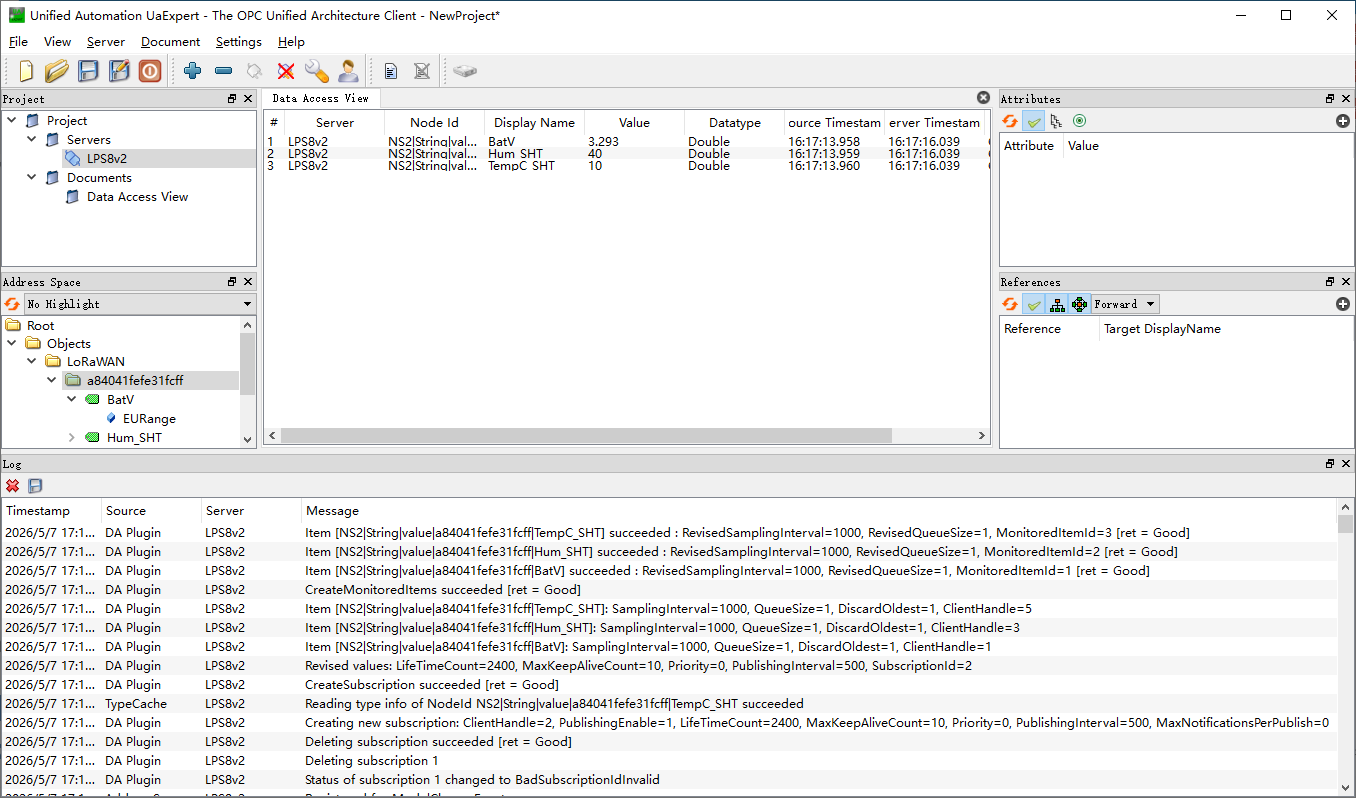Click the red shutdown toolbar icon
Screen dimensions: 1356x798
150,71
